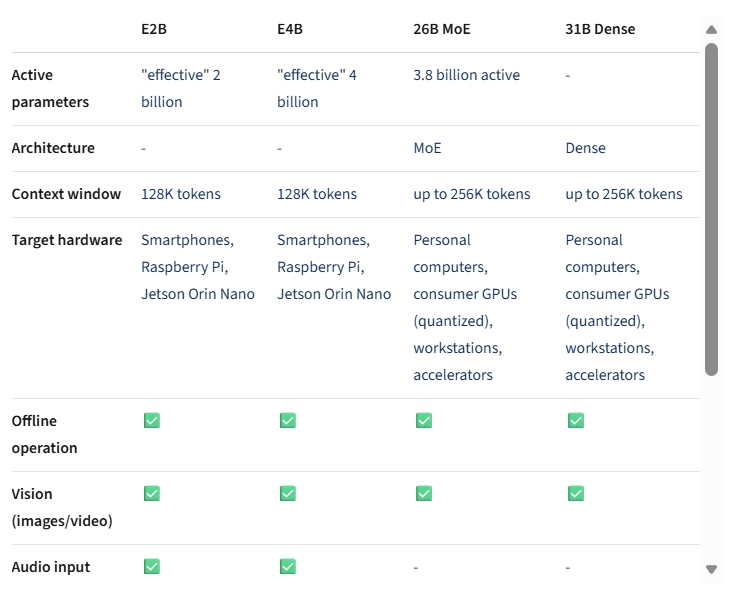Click the Offline operation checkmark for E2B
Viewport: 732px width, 592px height.
[152, 421]
